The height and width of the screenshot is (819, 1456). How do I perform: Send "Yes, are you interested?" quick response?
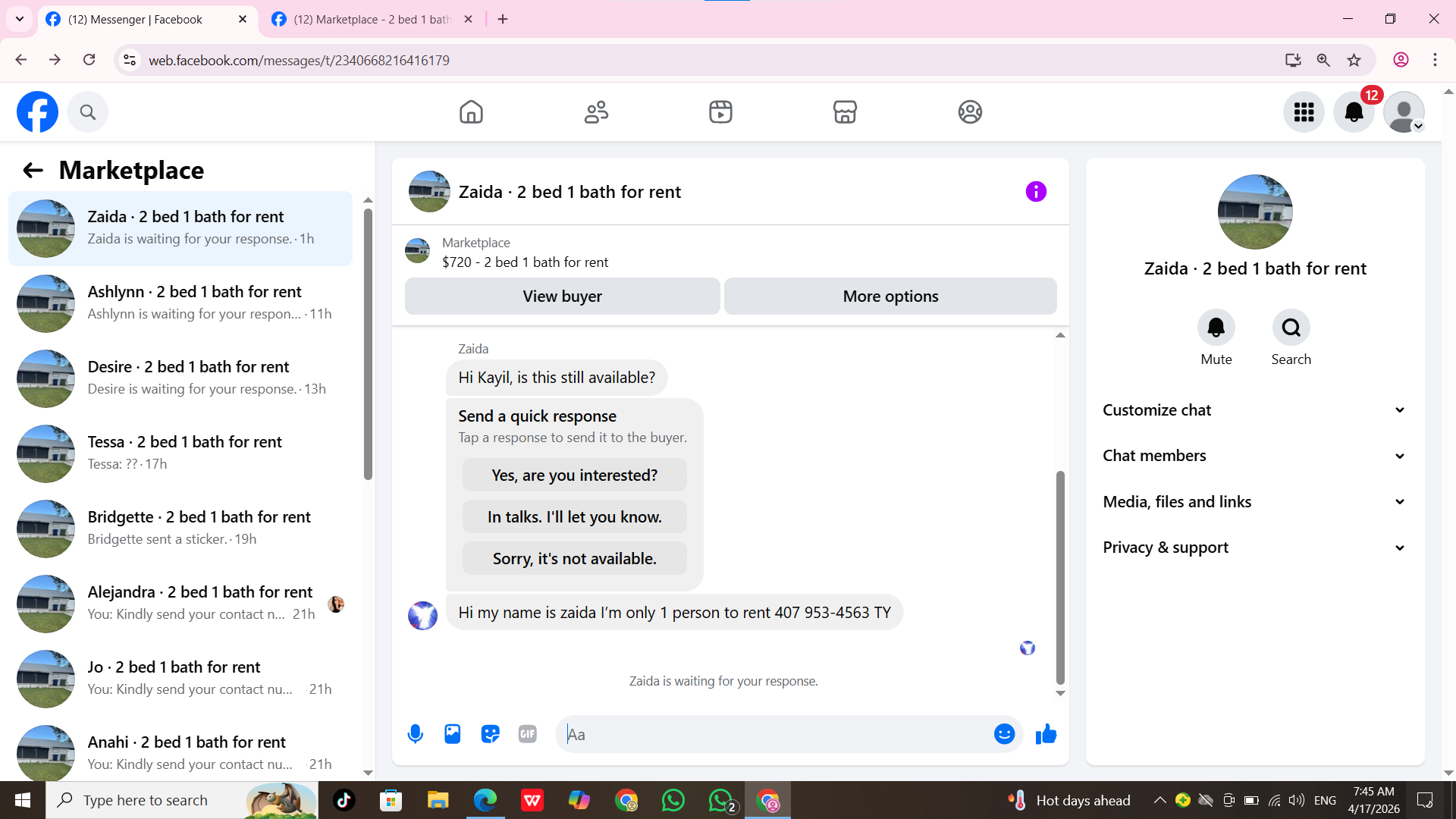point(574,475)
